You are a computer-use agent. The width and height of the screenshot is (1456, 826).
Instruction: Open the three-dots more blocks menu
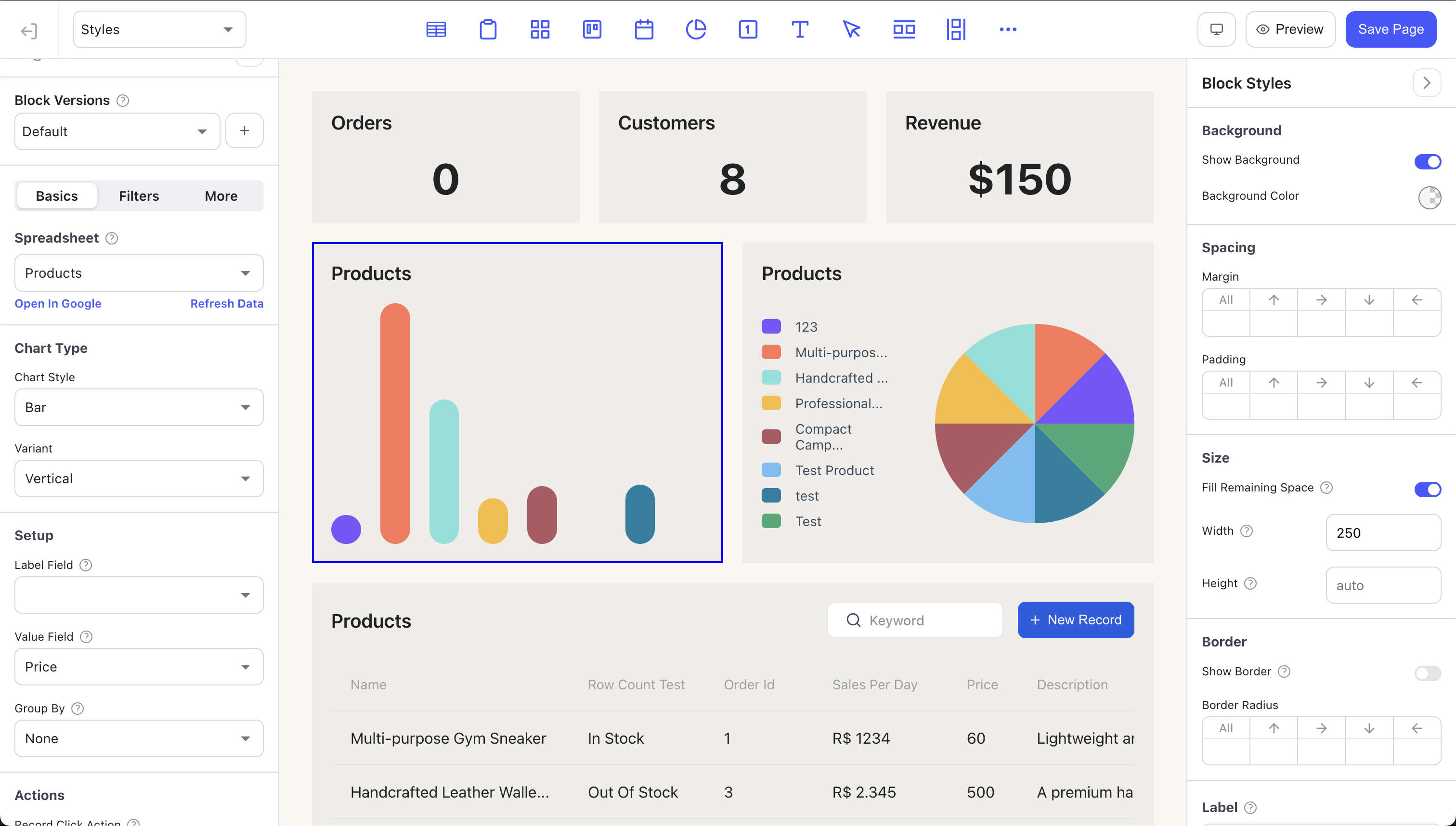pyautogui.click(x=1008, y=29)
